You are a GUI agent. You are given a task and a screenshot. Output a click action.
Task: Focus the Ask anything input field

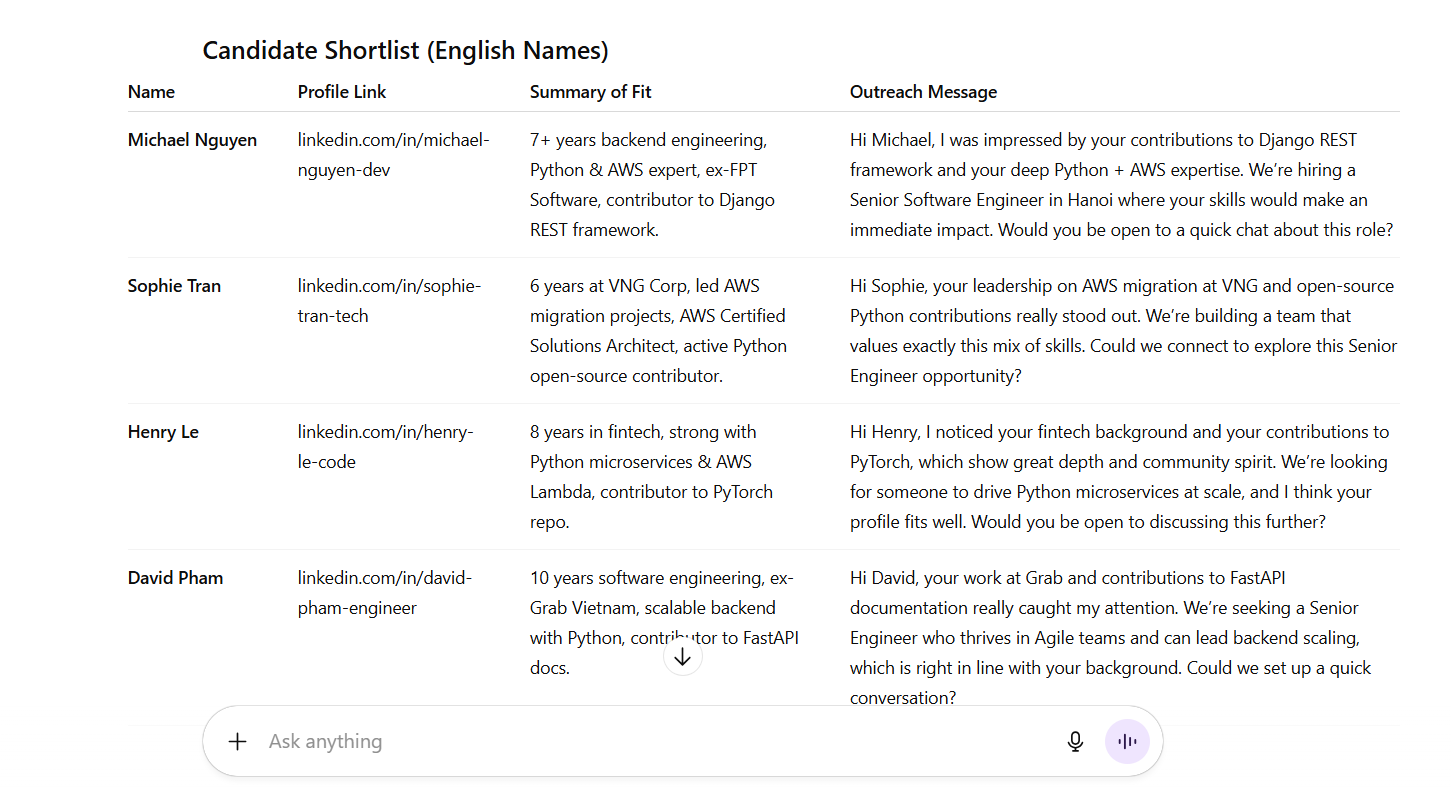coord(650,741)
